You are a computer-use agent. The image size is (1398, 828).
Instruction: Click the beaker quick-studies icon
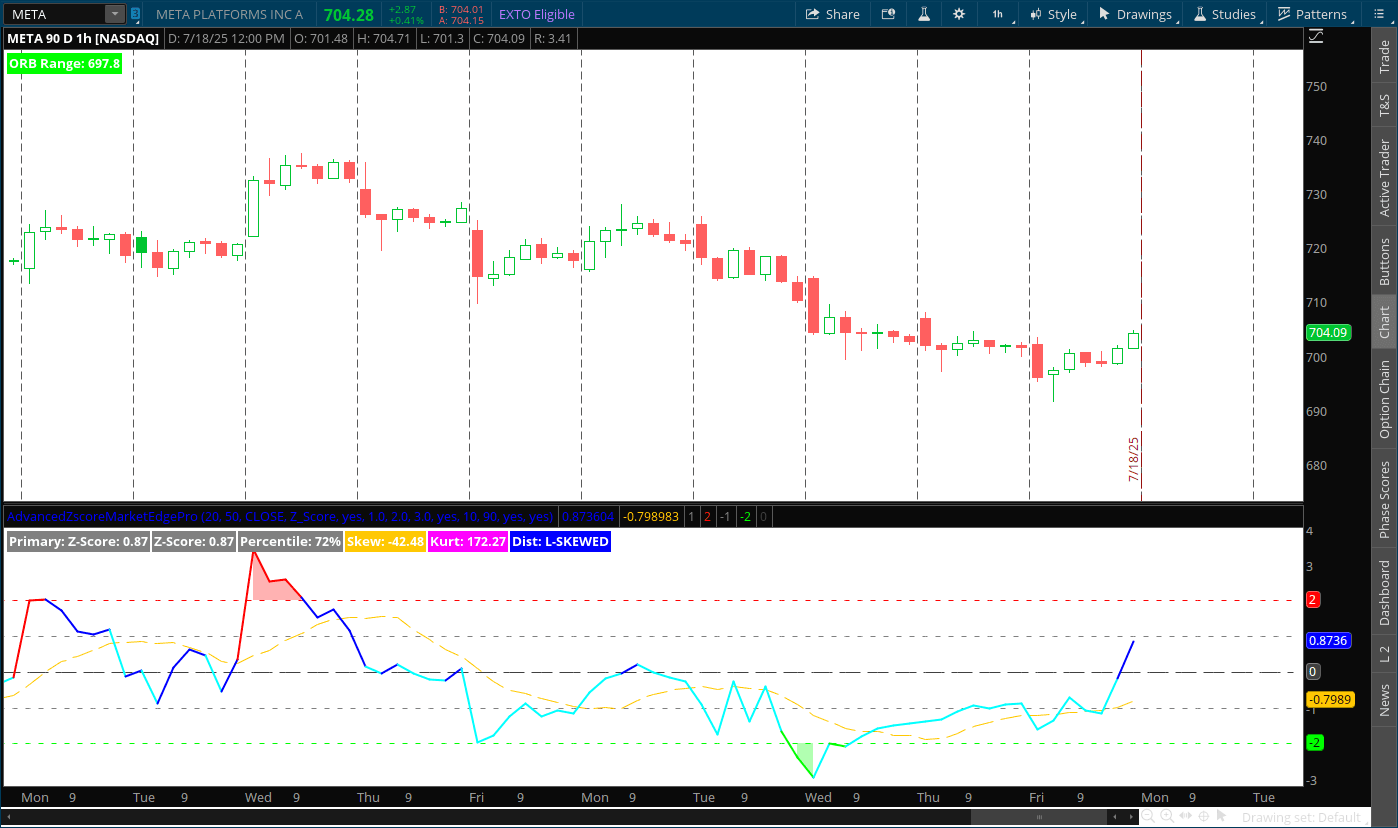click(x=923, y=14)
